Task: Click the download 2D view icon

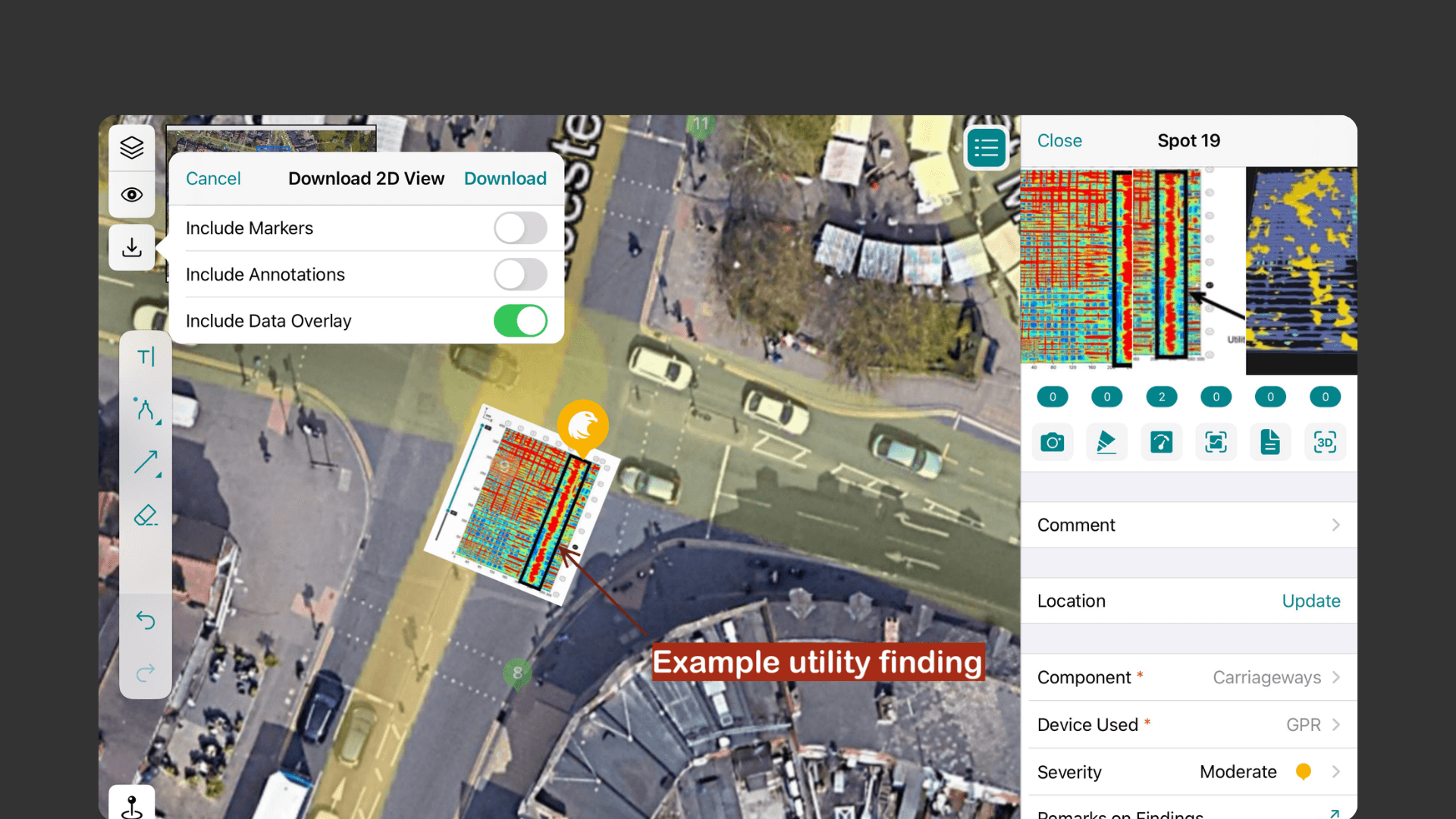Action: coord(132,247)
